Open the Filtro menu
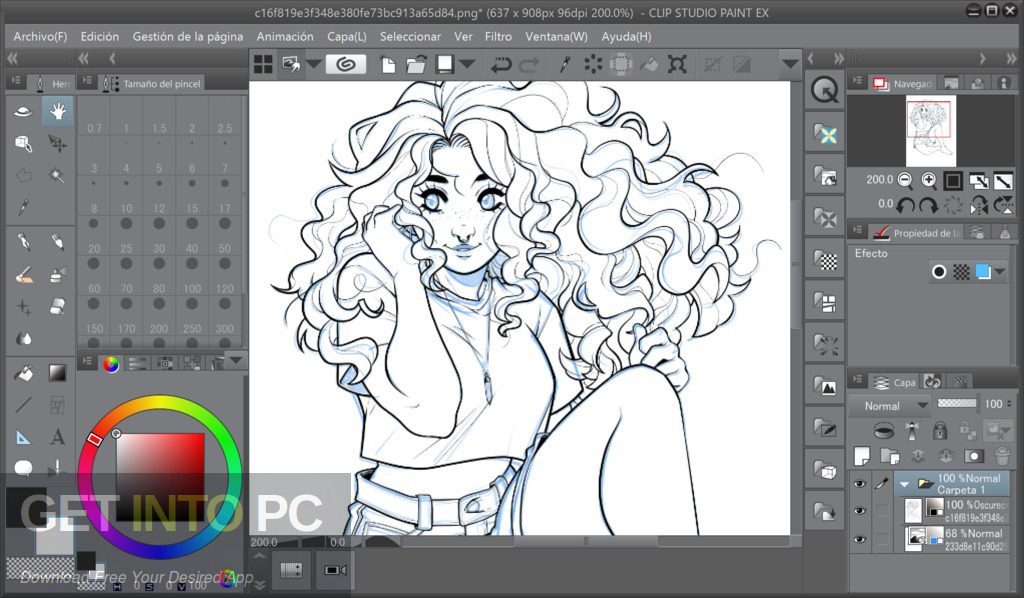The image size is (1024, 598). click(x=498, y=36)
